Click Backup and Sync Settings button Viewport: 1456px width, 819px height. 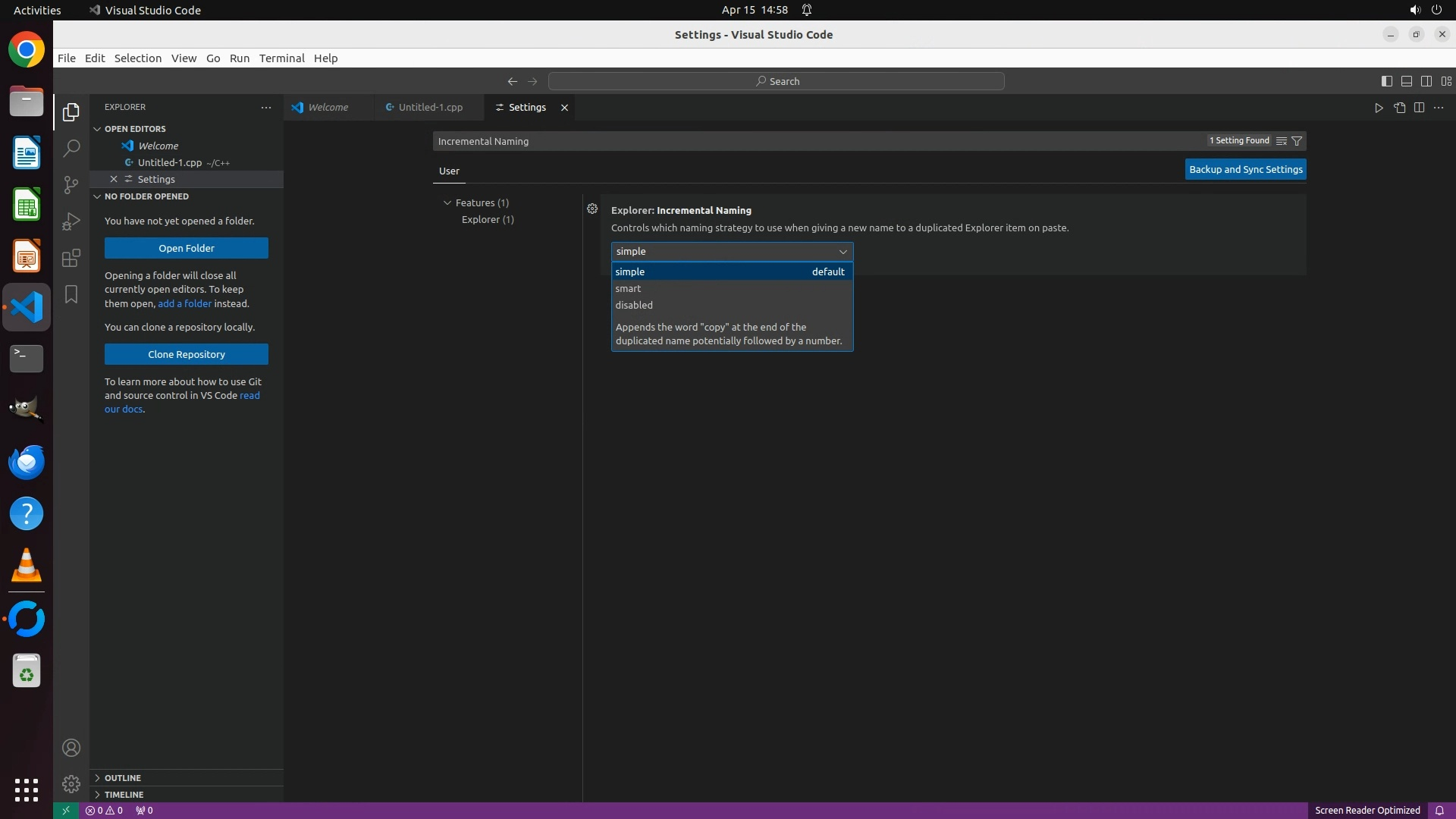point(1245,169)
